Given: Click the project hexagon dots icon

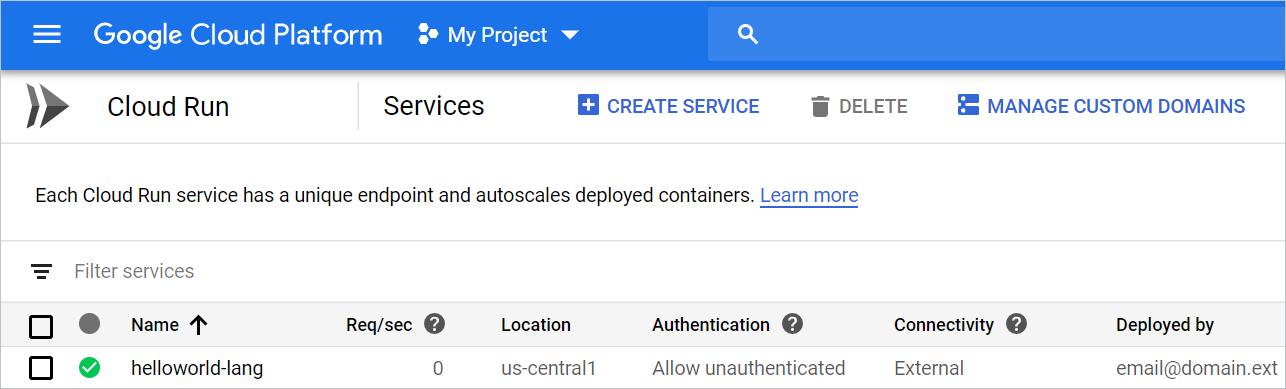Looking at the screenshot, I should click(428, 35).
